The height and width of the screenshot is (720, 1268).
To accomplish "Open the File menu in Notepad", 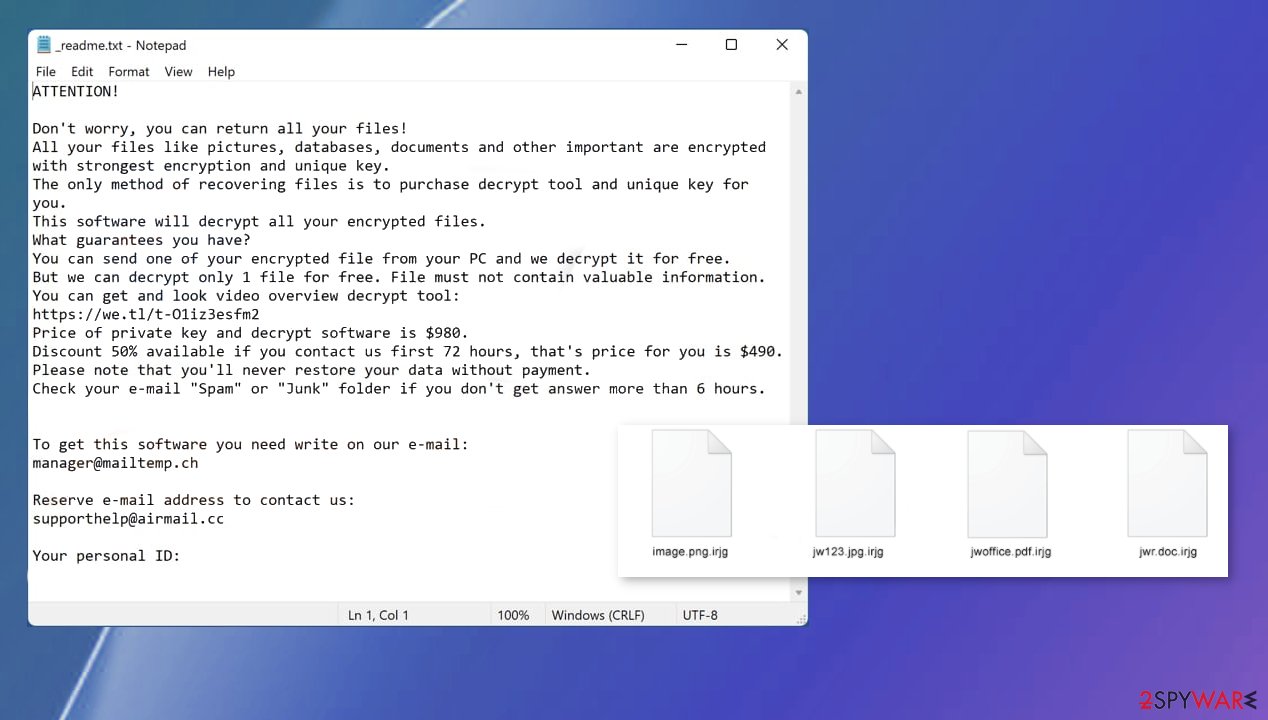I will pyautogui.click(x=46, y=72).
